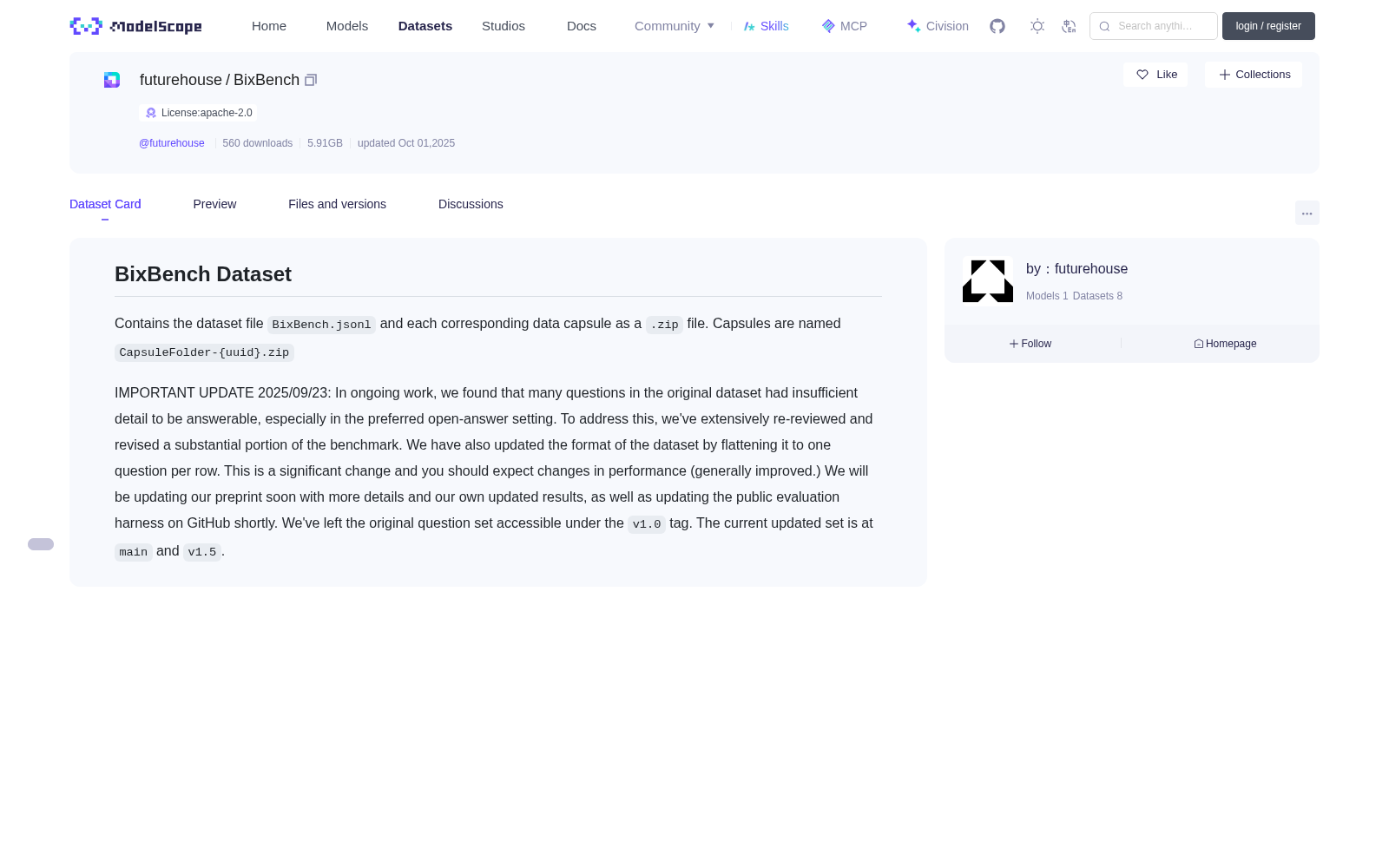This screenshot has height=868, width=1389.
Task: Click the 'v1.5' code text
Action: tap(202, 552)
